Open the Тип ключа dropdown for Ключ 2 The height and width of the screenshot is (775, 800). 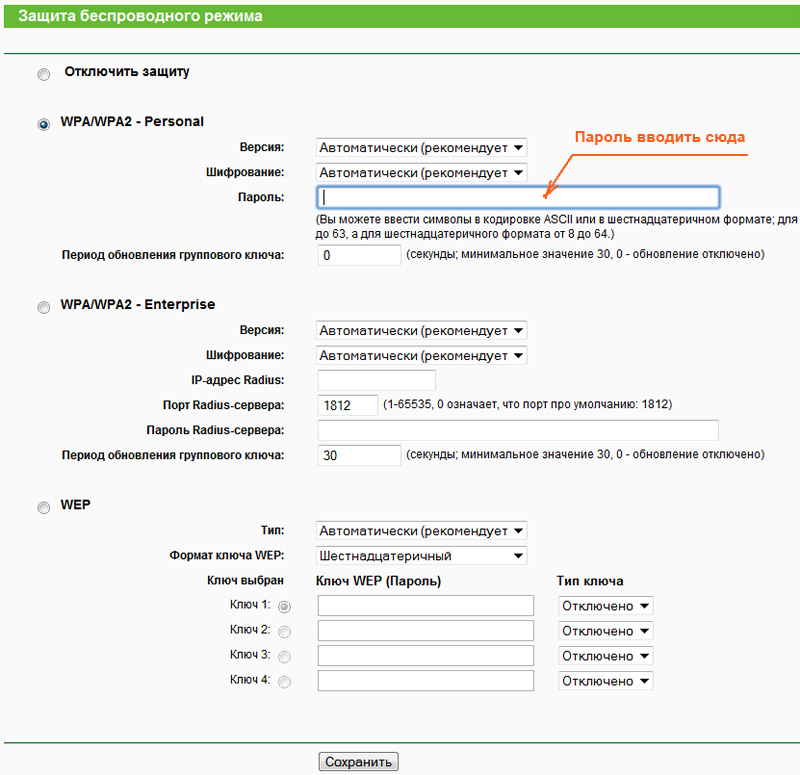606,631
